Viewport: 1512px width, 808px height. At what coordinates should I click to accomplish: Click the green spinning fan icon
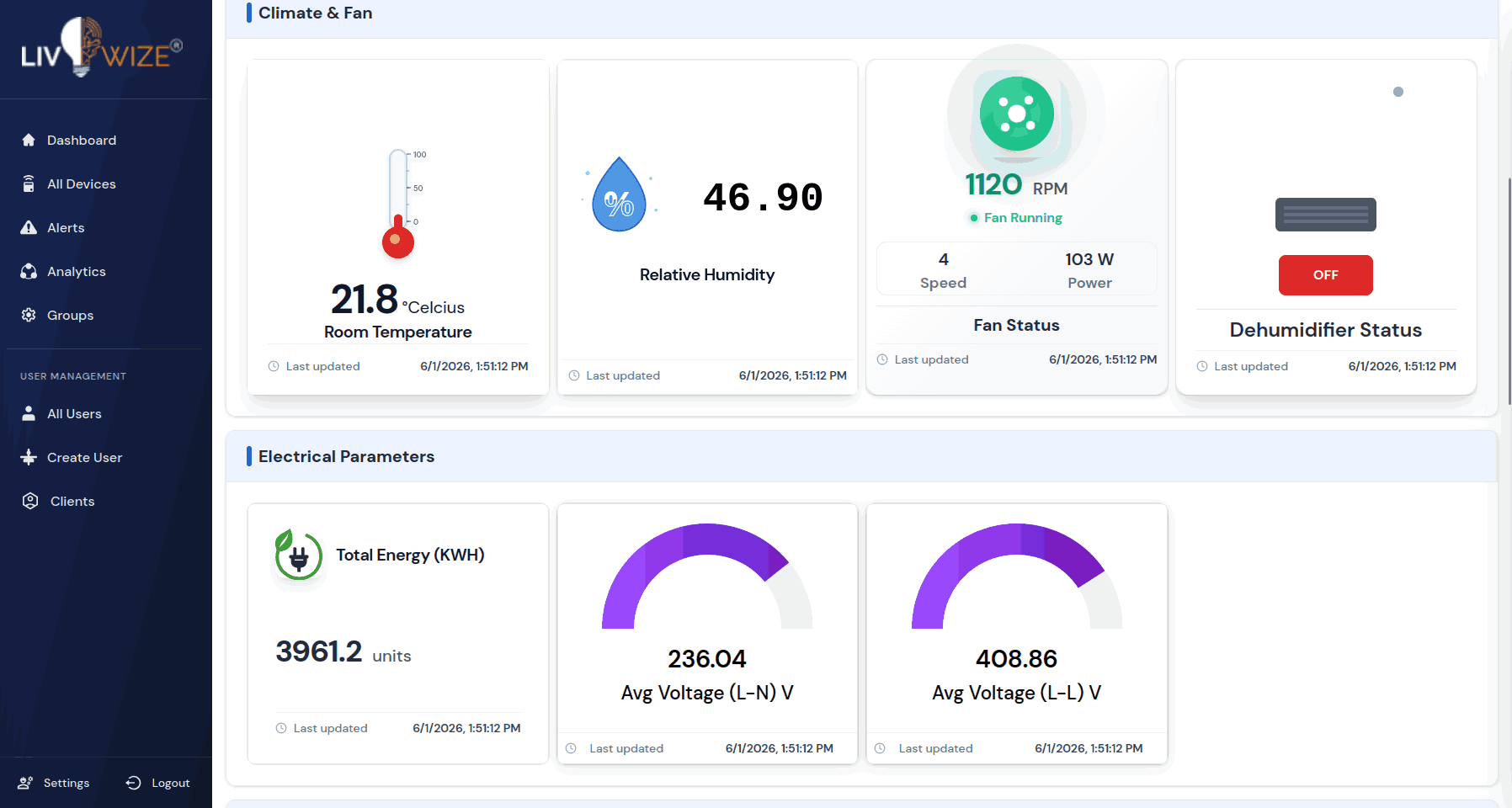1017,114
